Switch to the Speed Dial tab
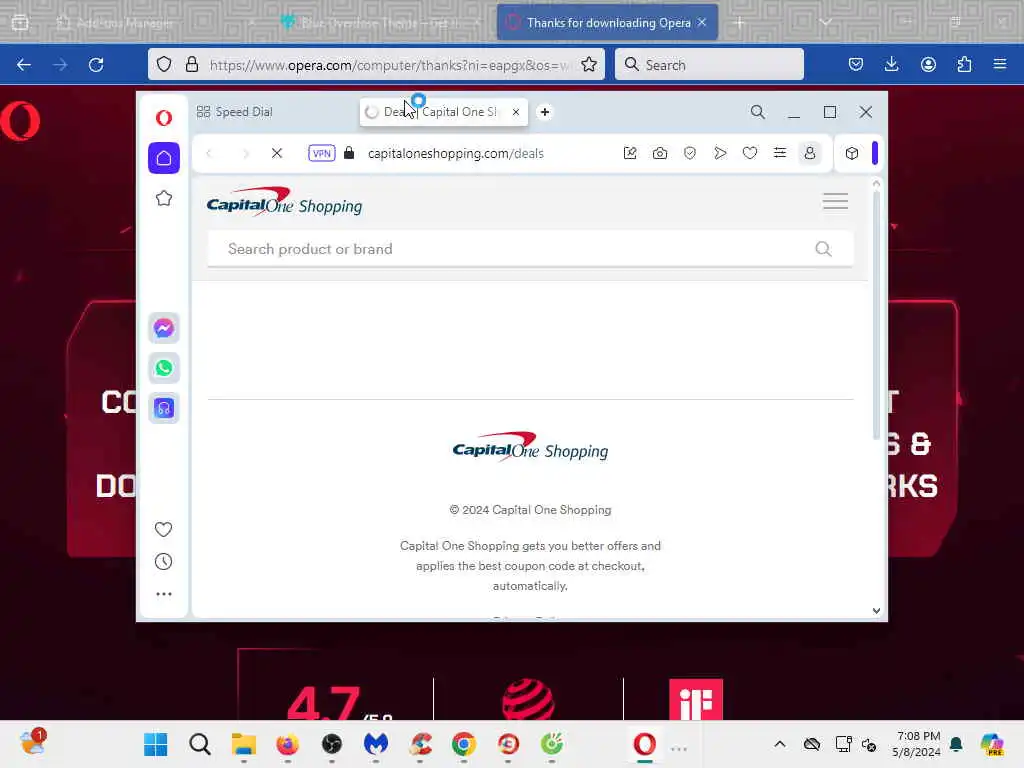 (x=234, y=112)
